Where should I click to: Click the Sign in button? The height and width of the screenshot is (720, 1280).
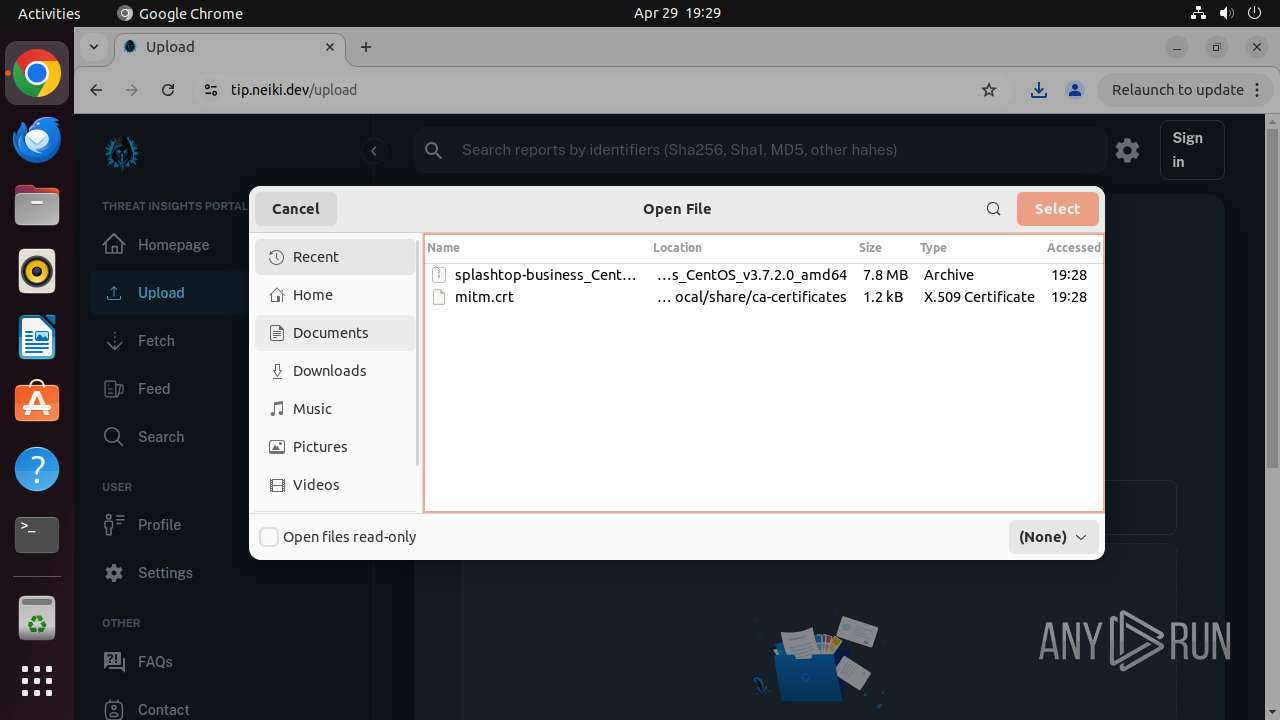pos(1192,150)
